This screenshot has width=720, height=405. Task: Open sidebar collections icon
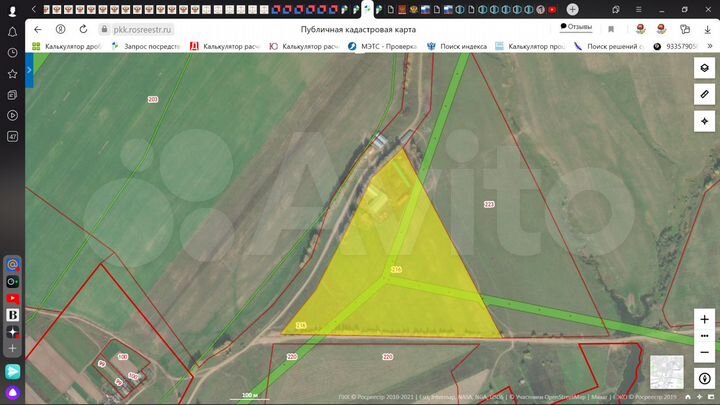(12, 95)
